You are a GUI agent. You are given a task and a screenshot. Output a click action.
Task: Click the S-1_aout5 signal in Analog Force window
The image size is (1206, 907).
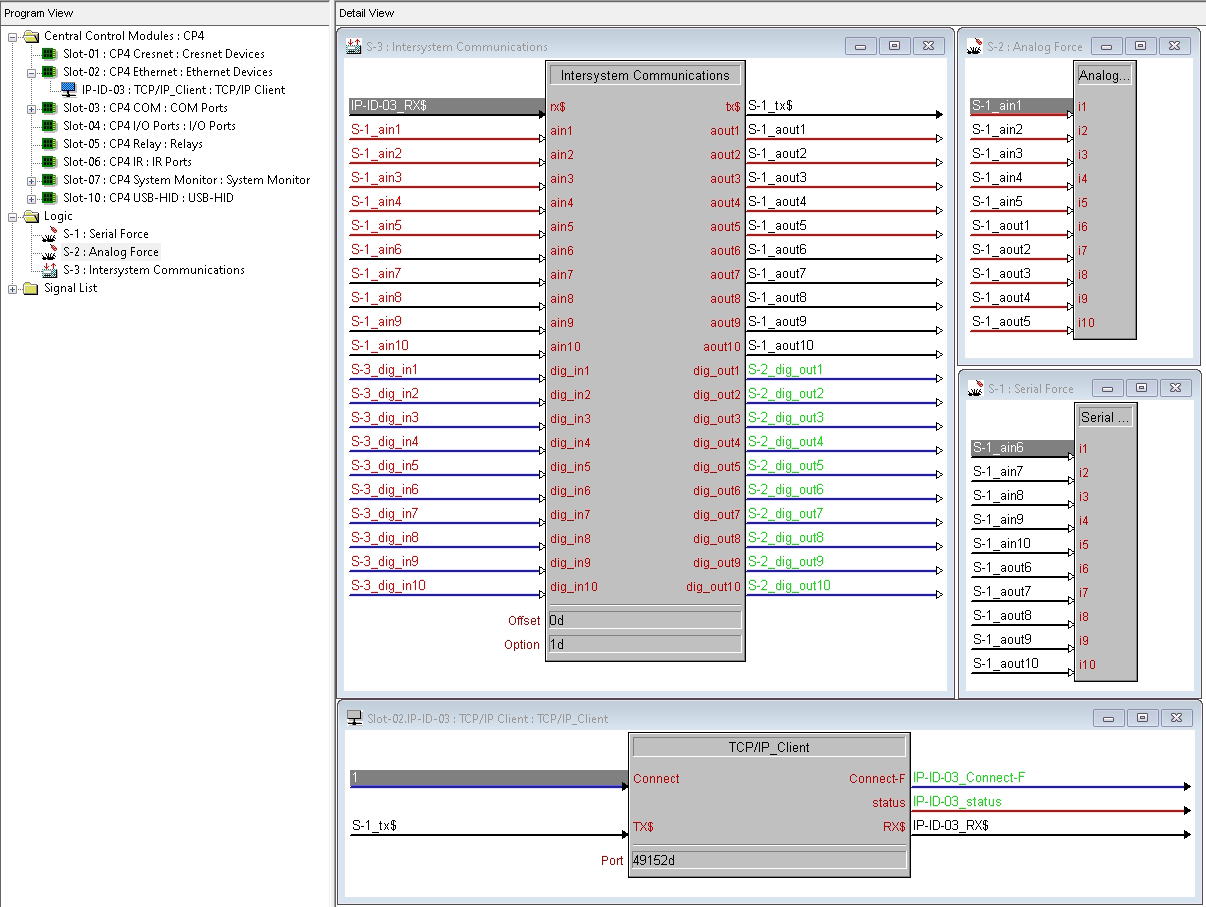pos(1022,322)
